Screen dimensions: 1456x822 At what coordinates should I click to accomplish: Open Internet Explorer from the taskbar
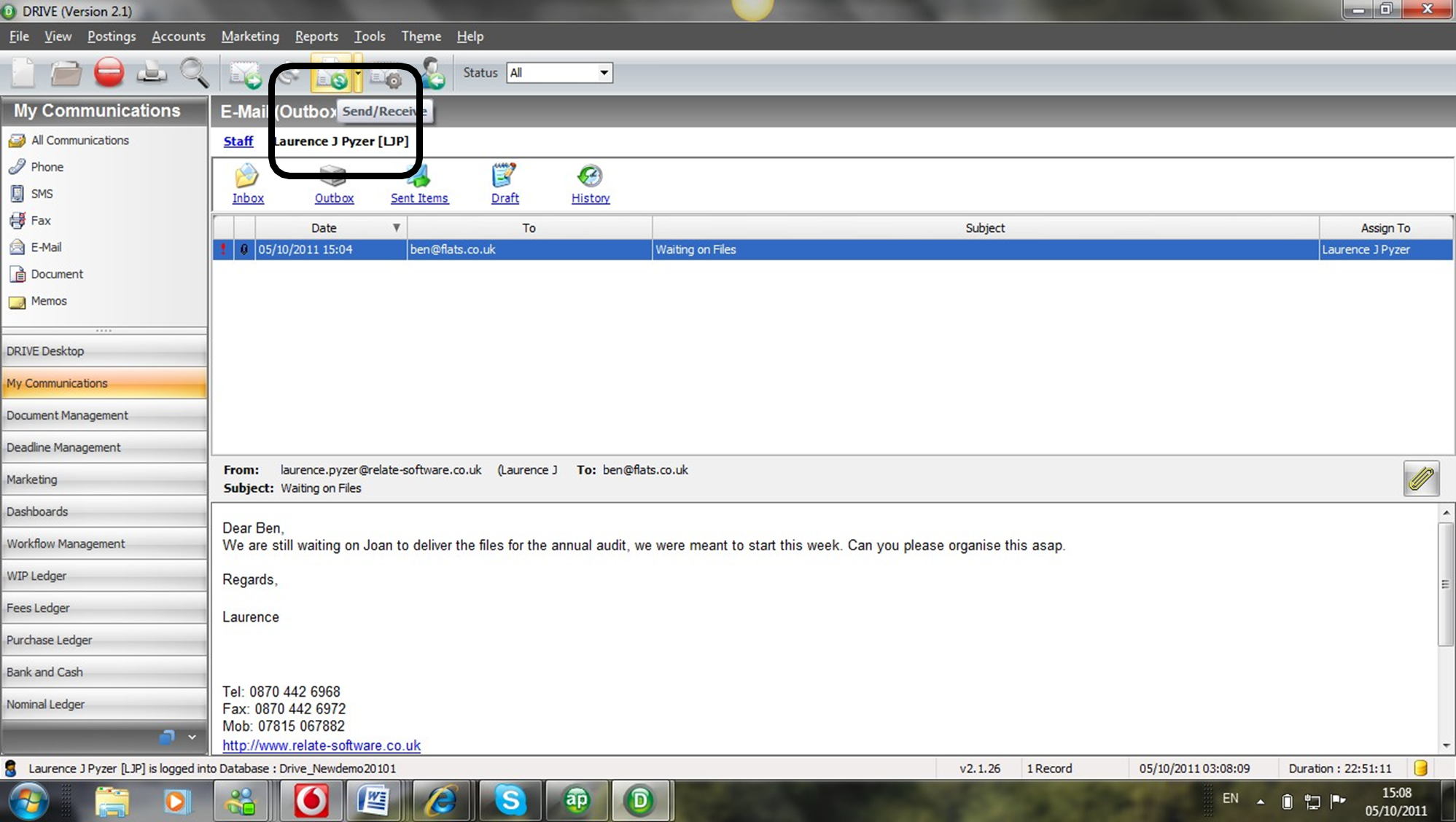tap(441, 800)
